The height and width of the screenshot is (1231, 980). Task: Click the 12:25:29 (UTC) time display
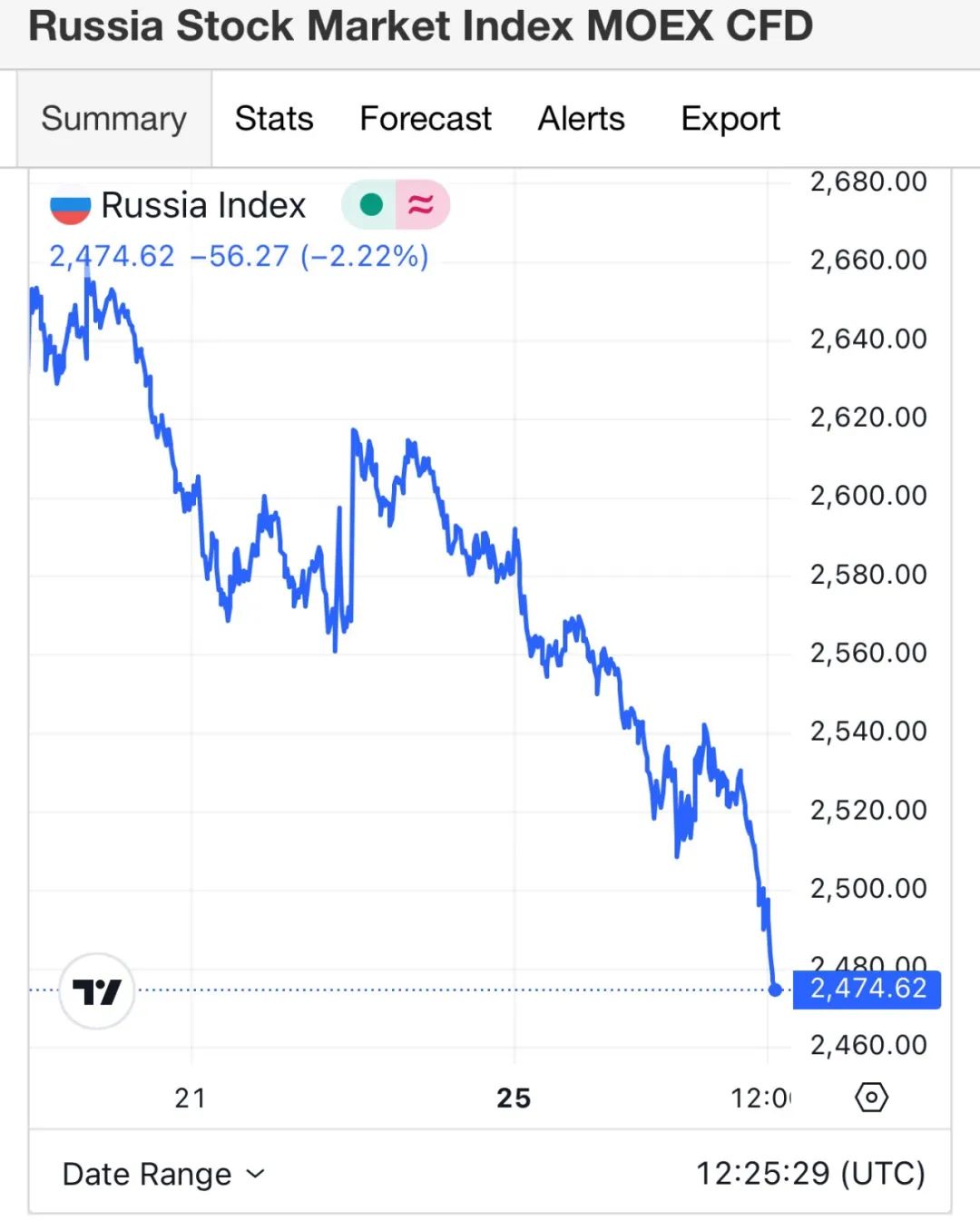[x=810, y=1174]
